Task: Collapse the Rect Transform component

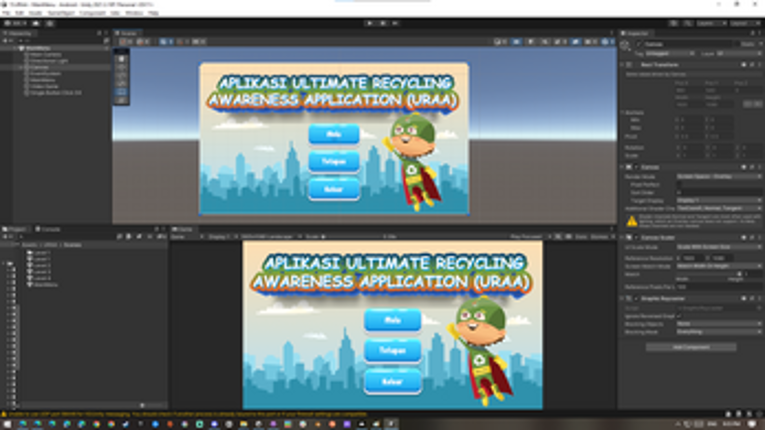Action: [x=623, y=64]
